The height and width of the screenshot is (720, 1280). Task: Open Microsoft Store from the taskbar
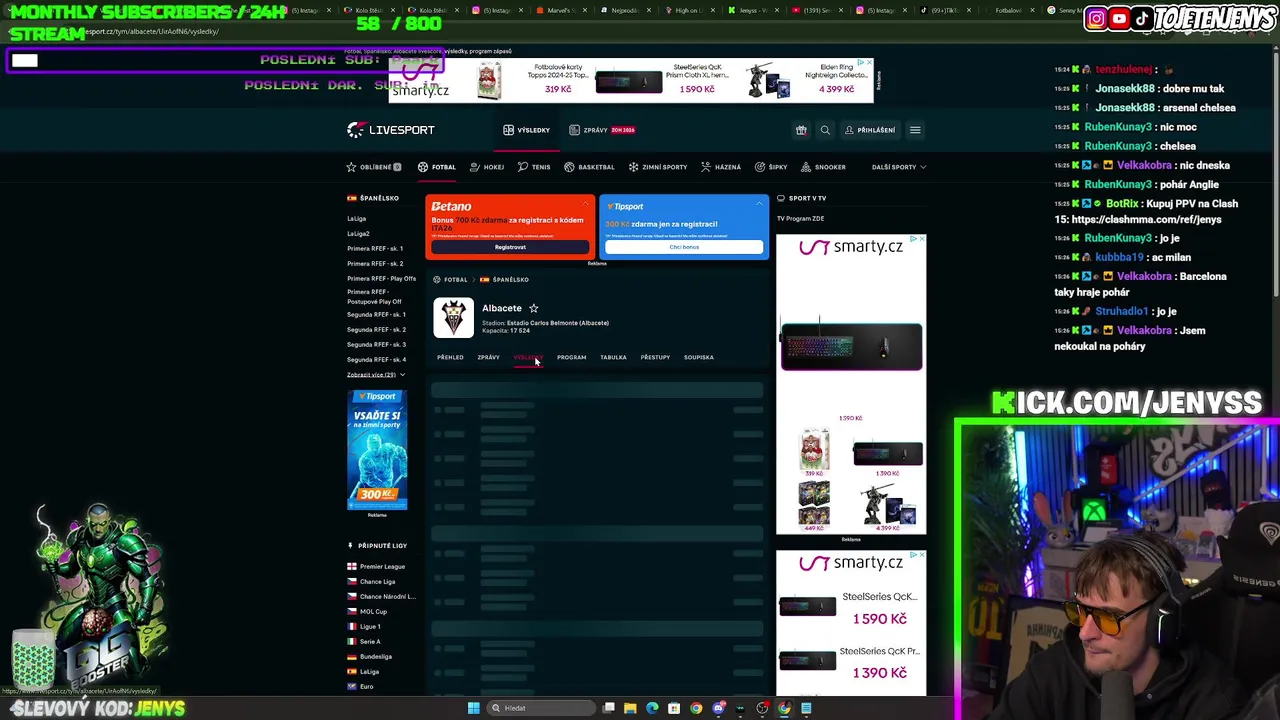(674, 708)
